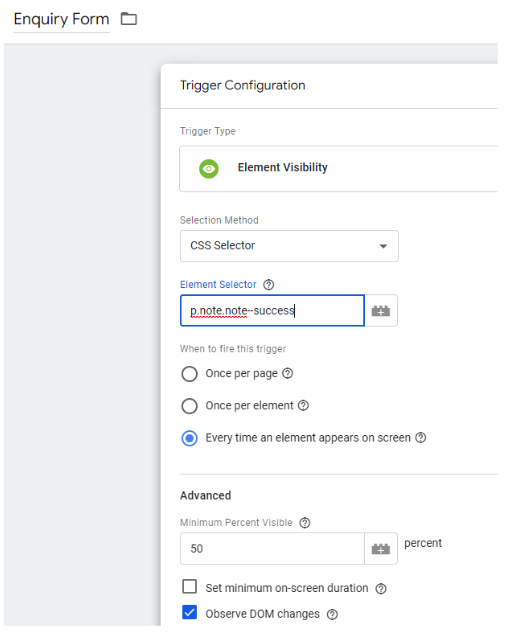This screenshot has width=511, height=641.
Task: Click the Element Visibility trigger type box
Action: coord(338,168)
